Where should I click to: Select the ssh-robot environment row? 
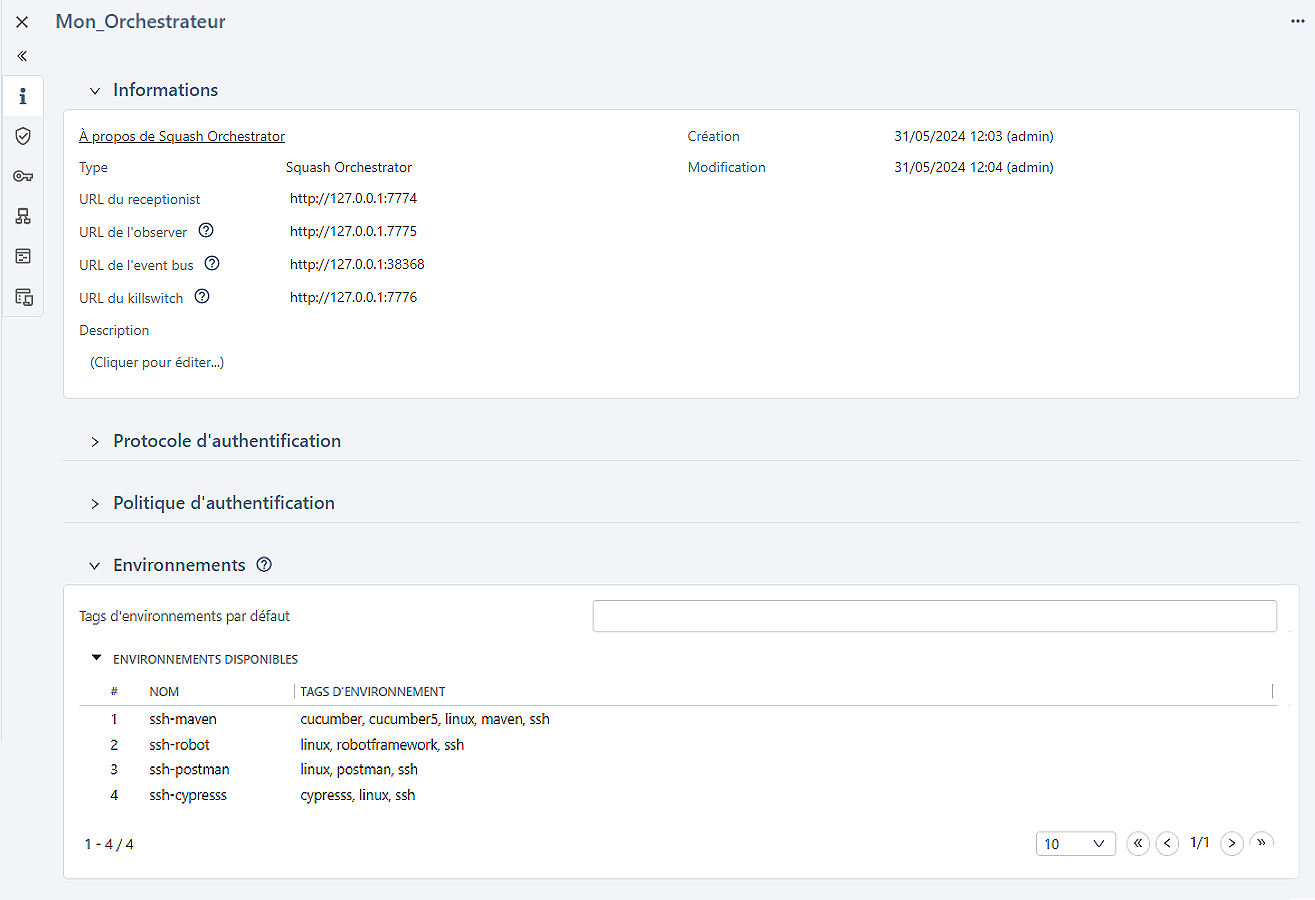pos(180,745)
